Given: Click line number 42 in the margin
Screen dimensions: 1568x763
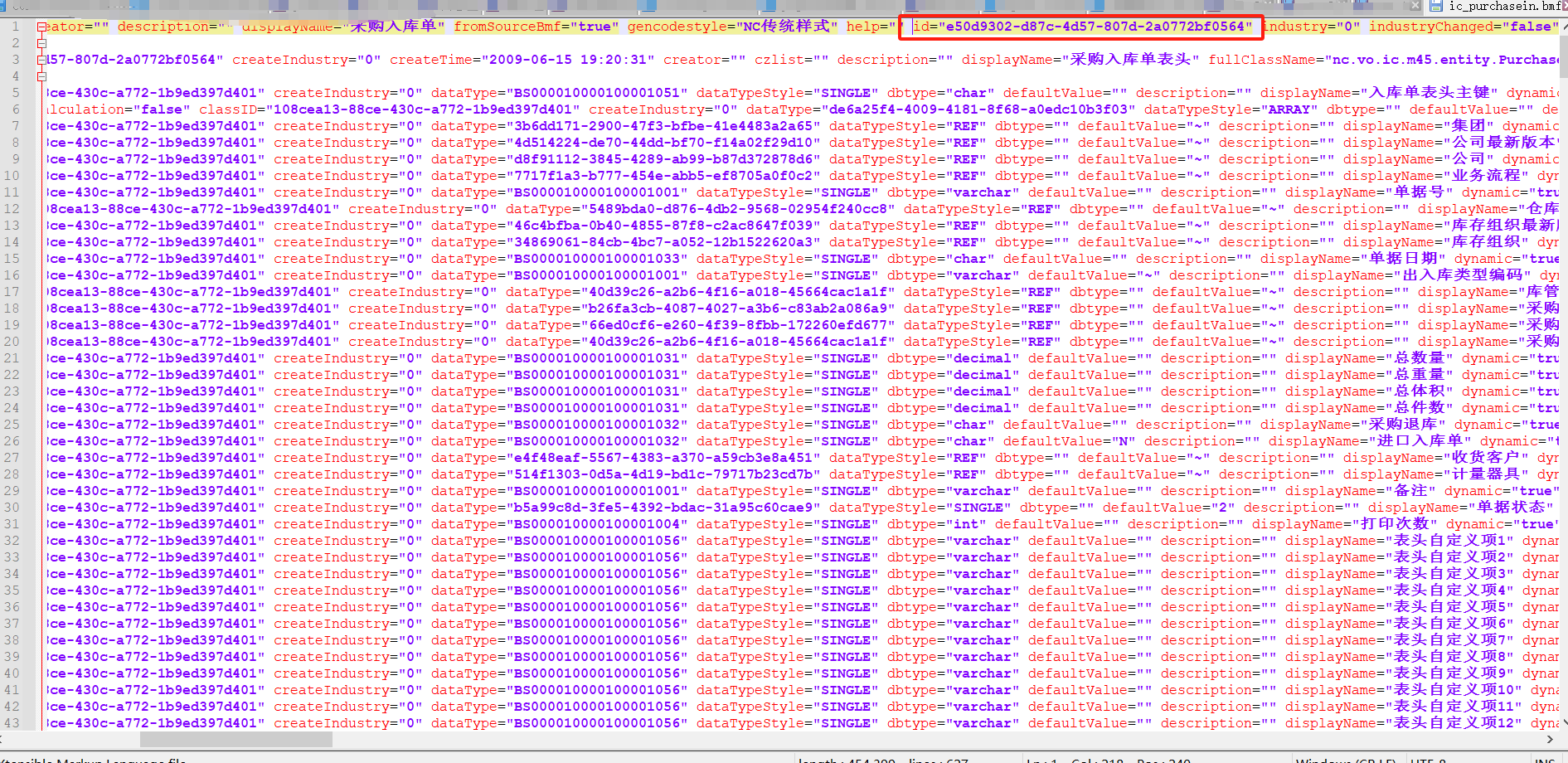Looking at the screenshot, I should [12, 707].
